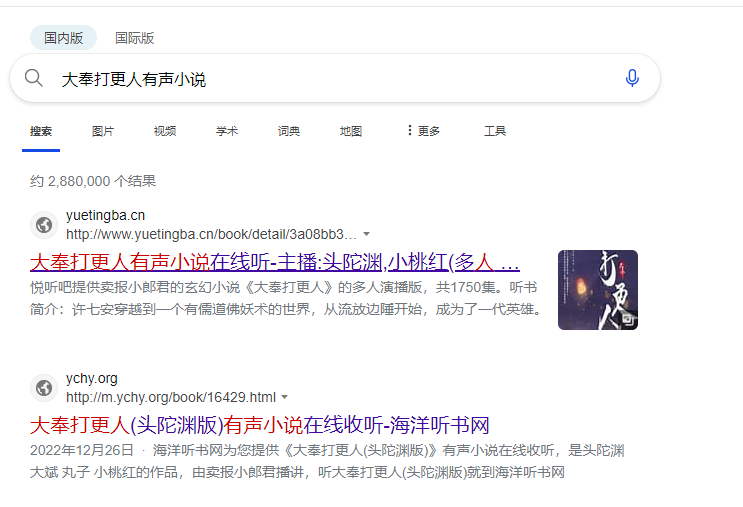
Task: Expand the arrow after the yuetingba.cn URL
Action: point(366,234)
